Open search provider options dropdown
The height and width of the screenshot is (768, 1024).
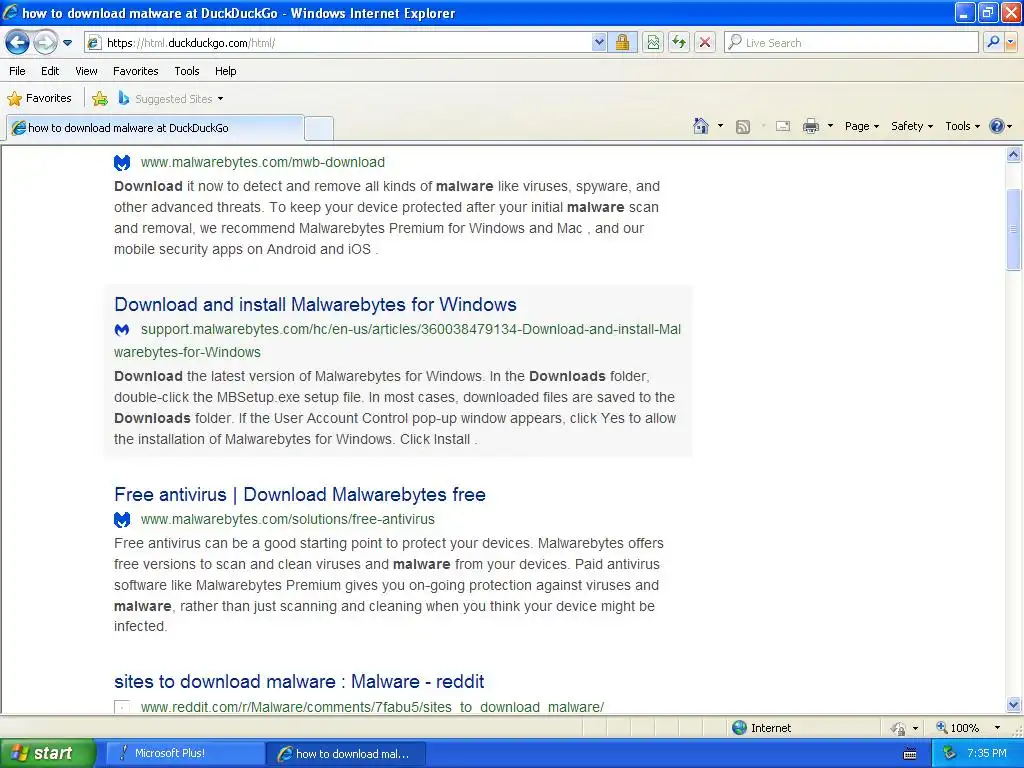(1010, 43)
